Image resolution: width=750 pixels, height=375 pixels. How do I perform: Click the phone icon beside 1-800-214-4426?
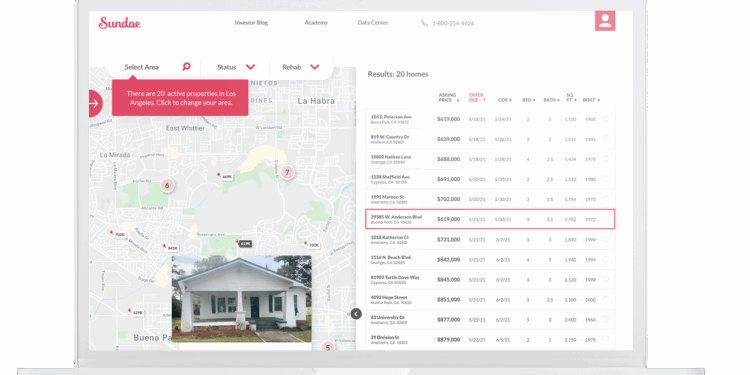424,23
